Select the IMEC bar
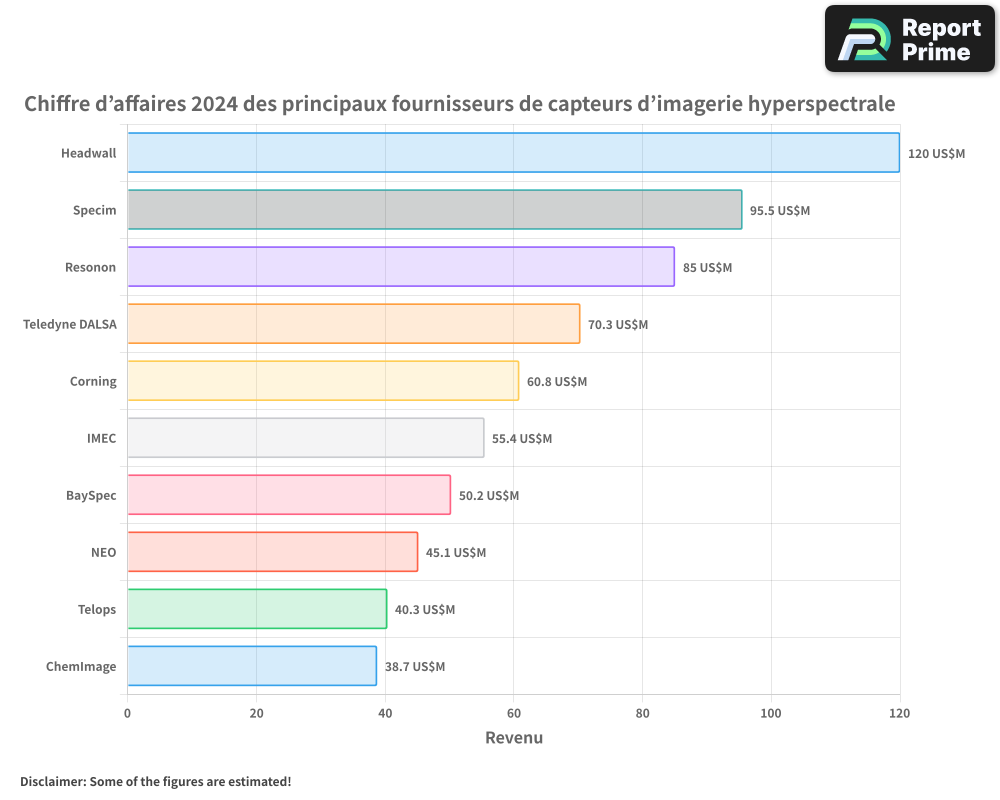This screenshot has height=800, width=1000. click(305, 438)
